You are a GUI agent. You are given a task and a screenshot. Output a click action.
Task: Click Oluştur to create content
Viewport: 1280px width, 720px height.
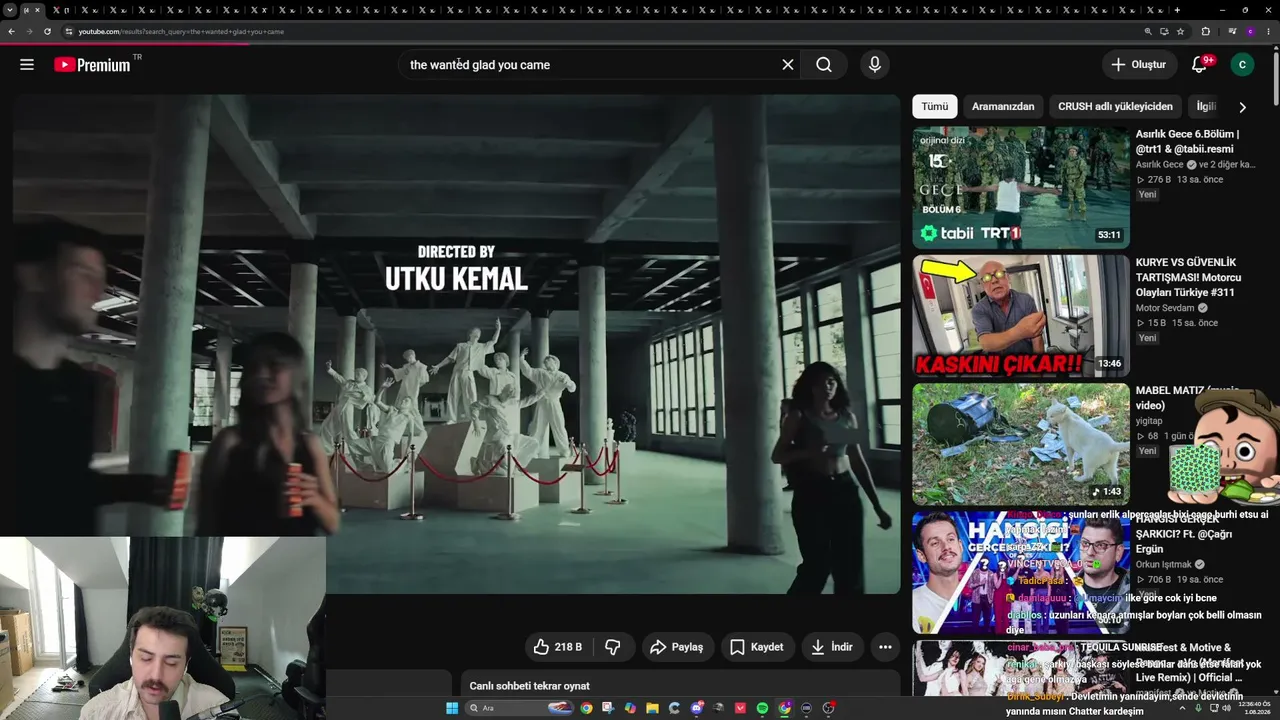(1138, 65)
